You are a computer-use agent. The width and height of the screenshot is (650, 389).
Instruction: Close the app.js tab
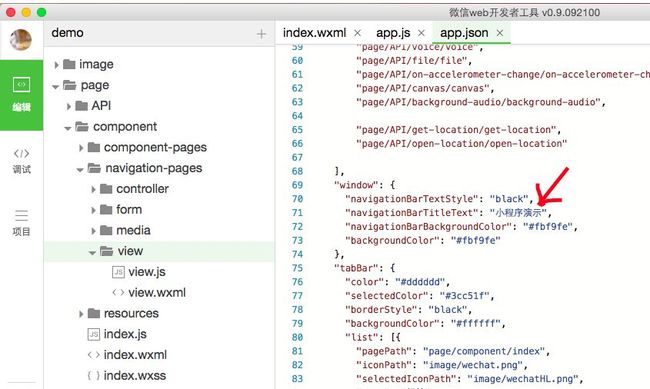[422, 33]
